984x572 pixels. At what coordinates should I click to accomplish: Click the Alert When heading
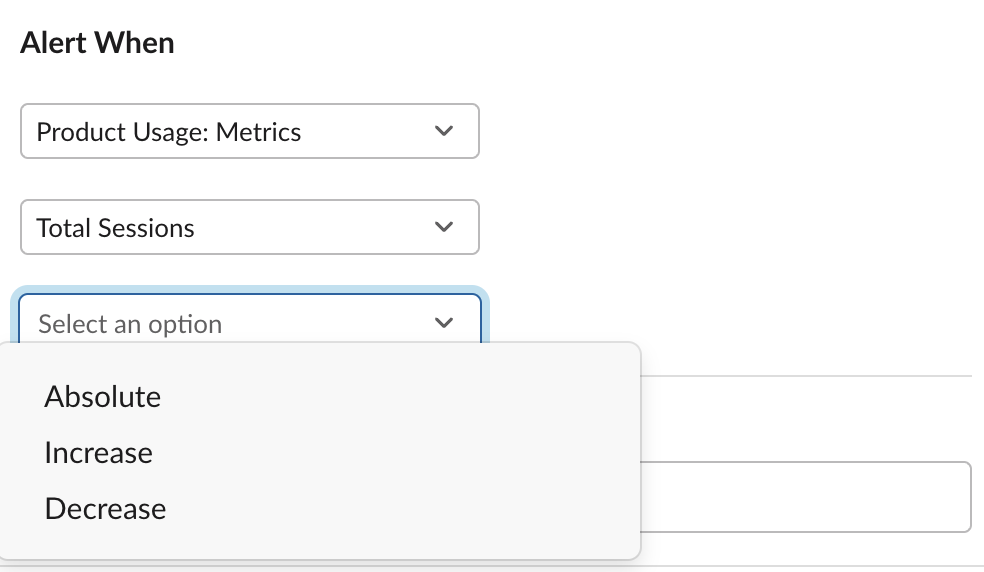97,44
